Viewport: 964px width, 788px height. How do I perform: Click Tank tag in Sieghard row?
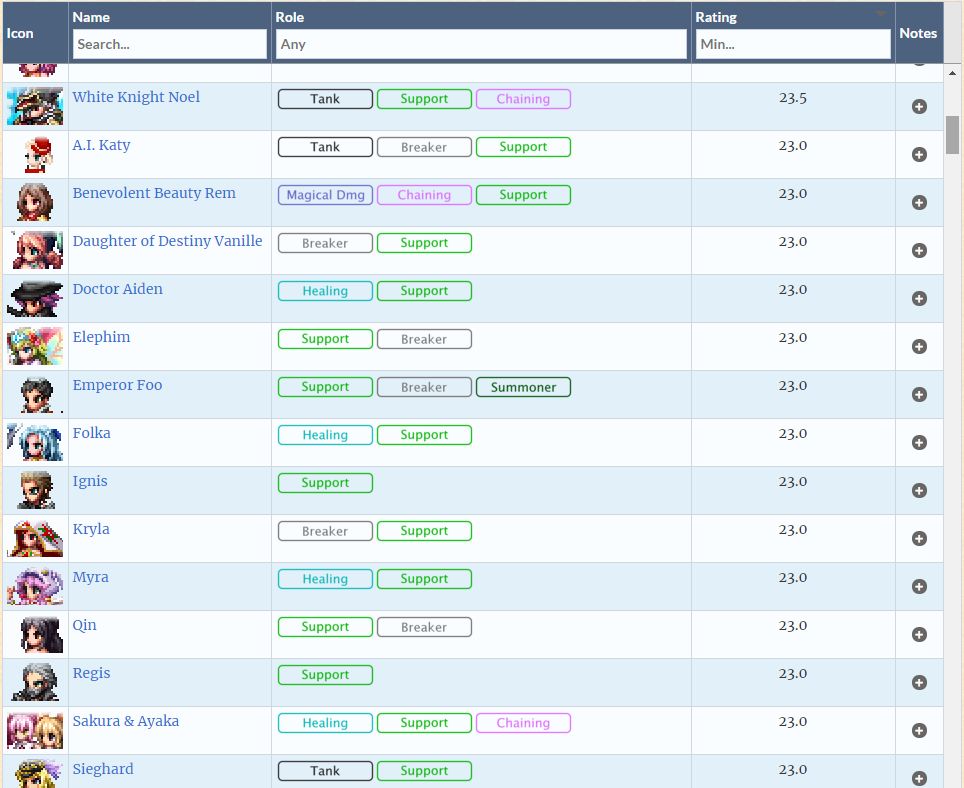[x=325, y=771]
